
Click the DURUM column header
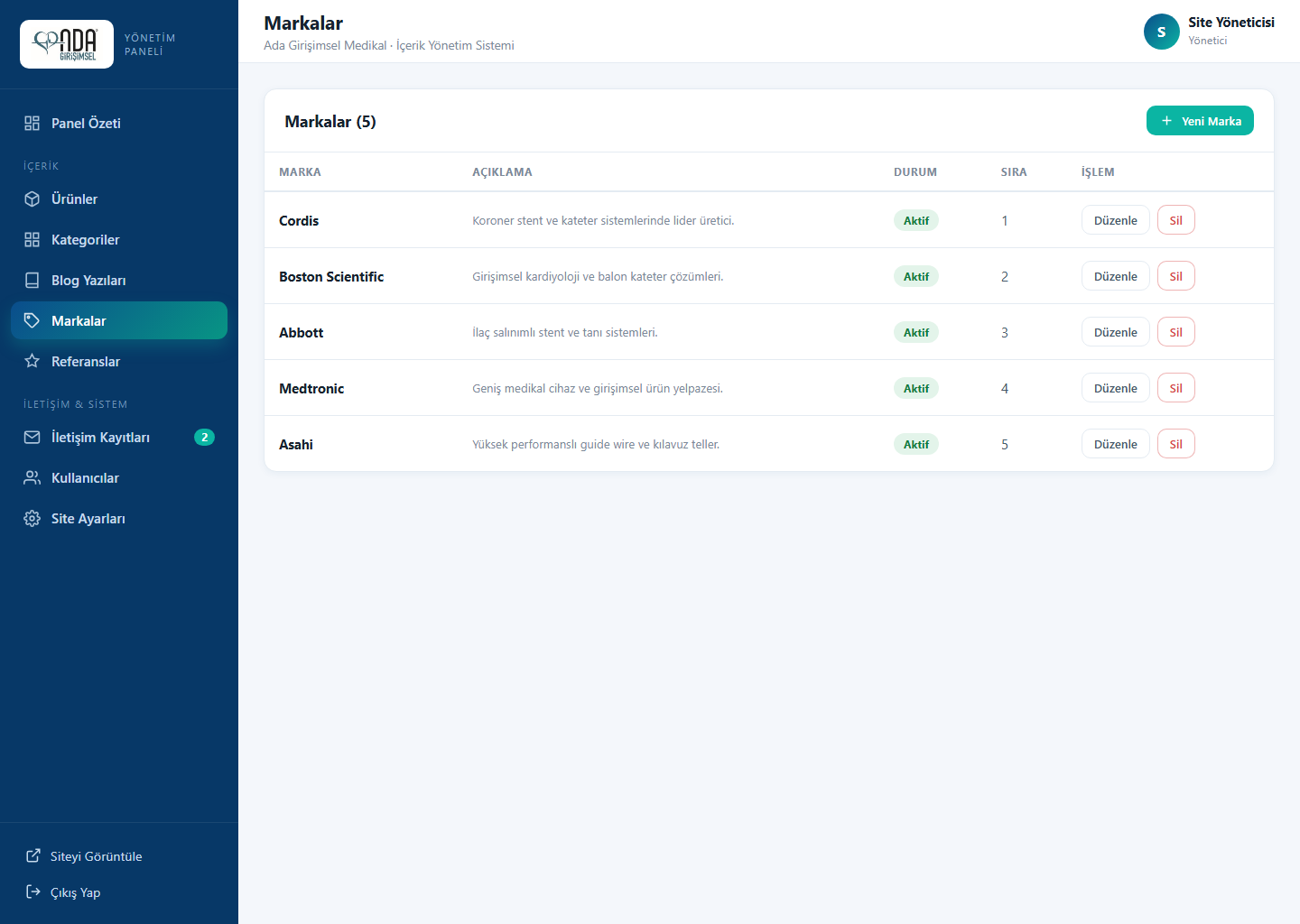coord(915,172)
